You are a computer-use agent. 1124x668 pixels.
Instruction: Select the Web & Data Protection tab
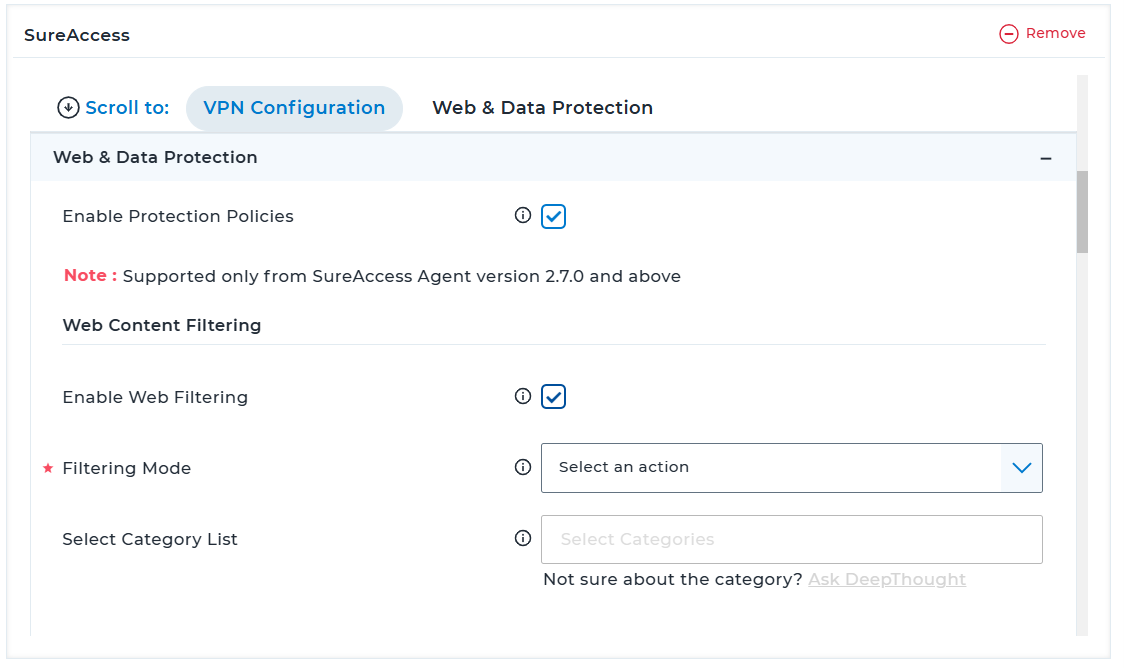[x=543, y=108]
